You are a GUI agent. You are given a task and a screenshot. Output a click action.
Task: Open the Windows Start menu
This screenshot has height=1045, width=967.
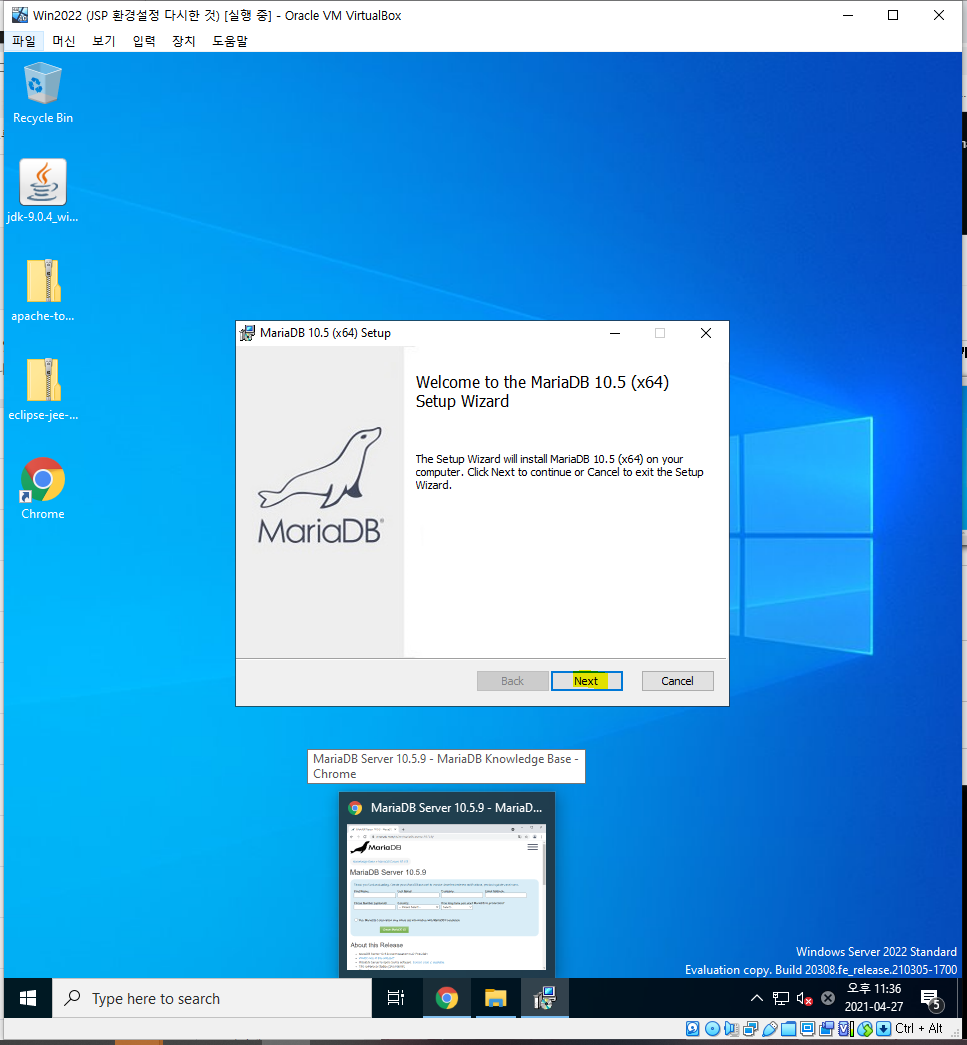(x=28, y=998)
